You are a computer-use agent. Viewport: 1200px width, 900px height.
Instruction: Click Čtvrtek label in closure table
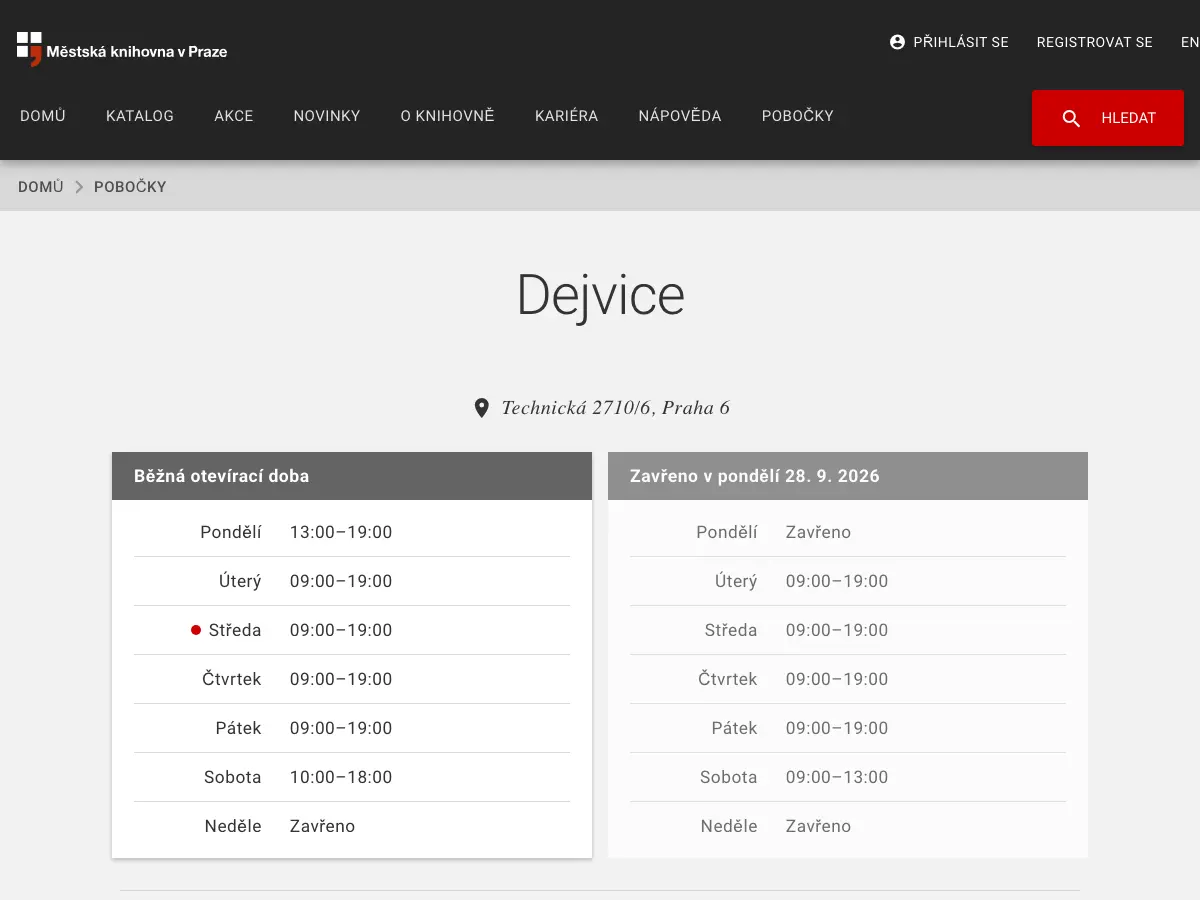coord(728,679)
